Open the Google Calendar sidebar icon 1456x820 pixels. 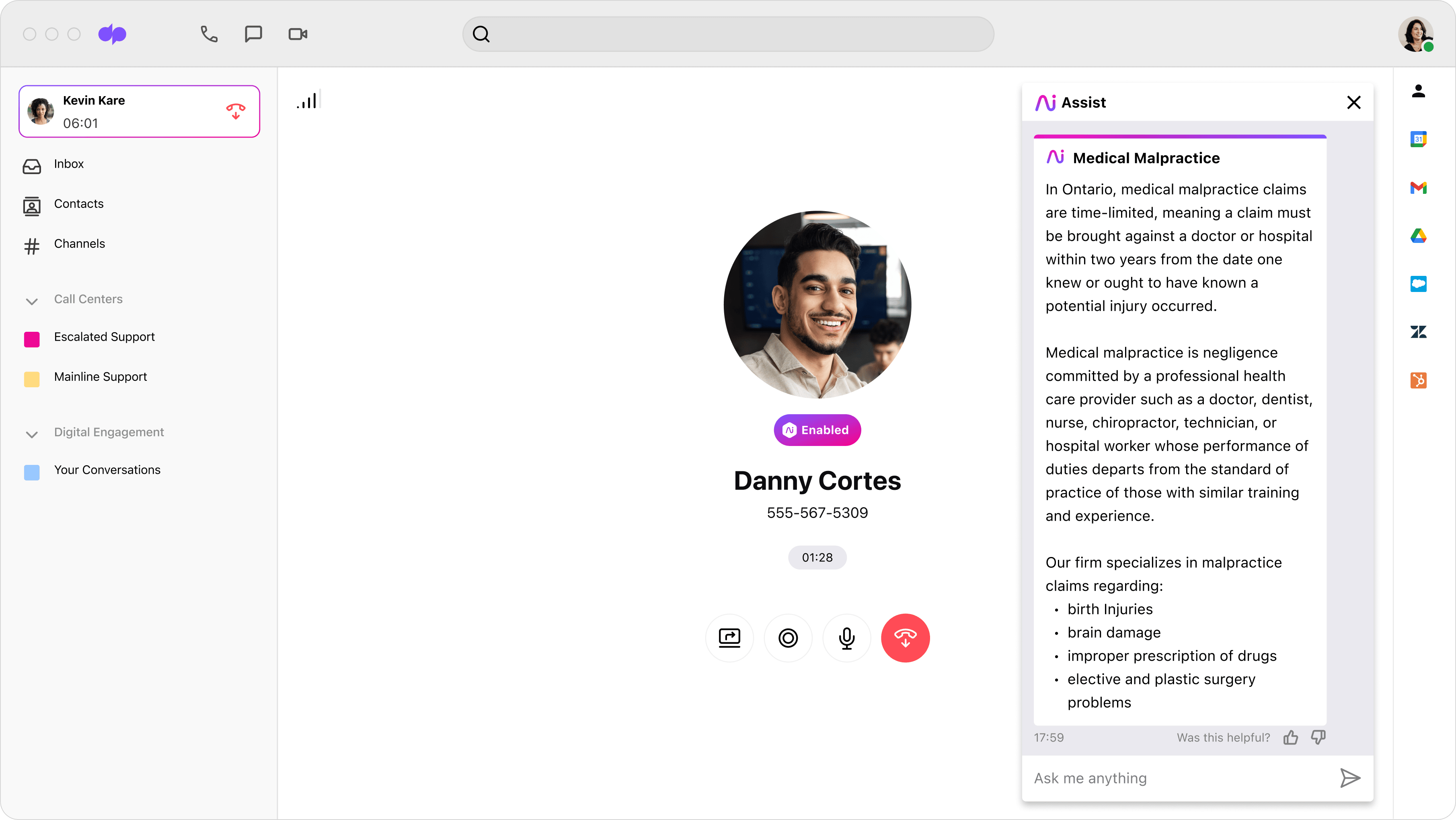click(x=1419, y=138)
